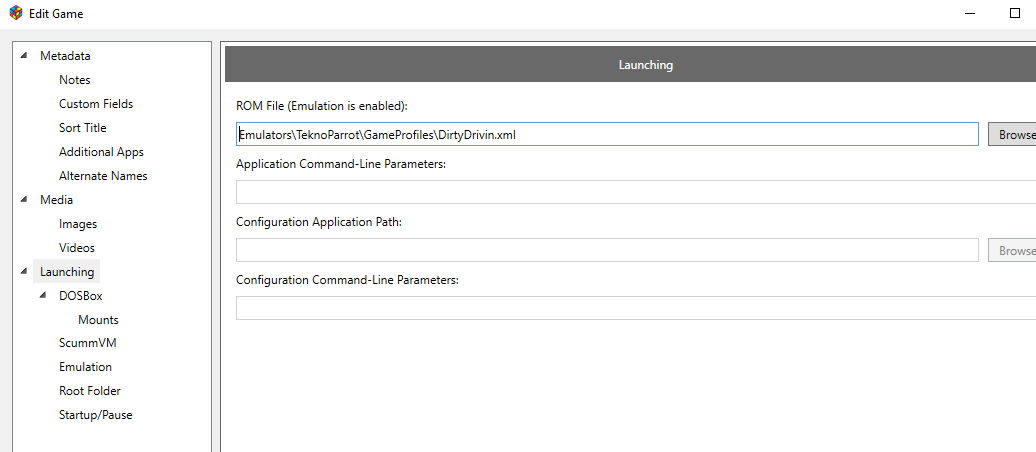Select Metadata in the sidebar tree
Screen dimensions: 1036x452
(65, 56)
